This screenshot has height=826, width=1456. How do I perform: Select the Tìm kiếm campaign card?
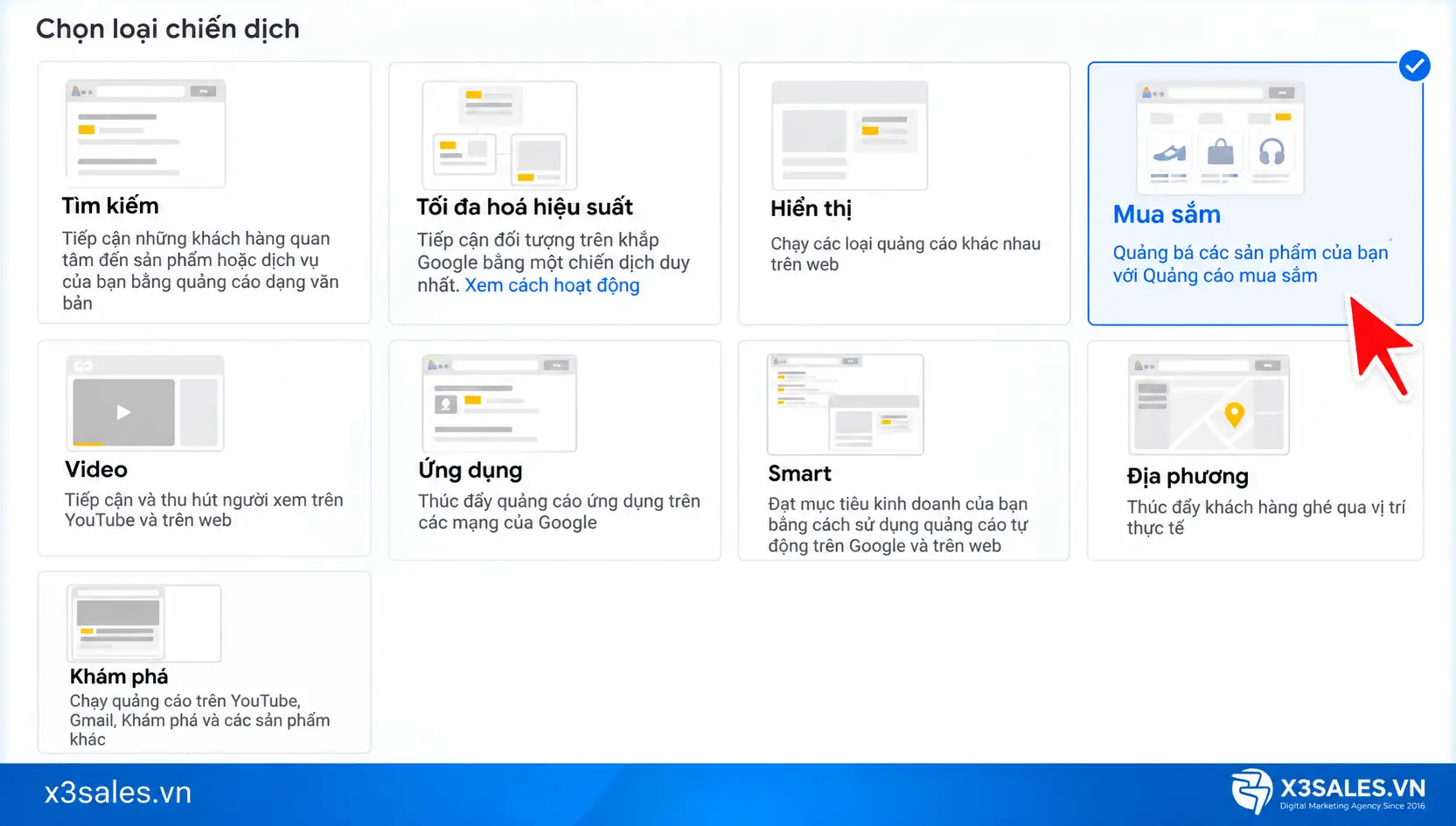coord(205,192)
